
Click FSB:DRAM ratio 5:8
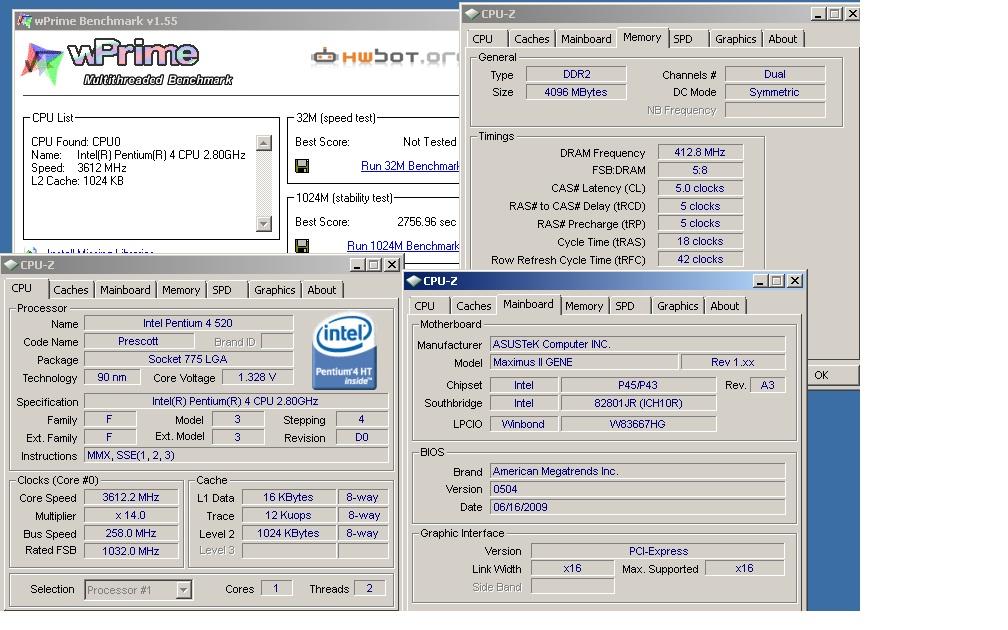(x=700, y=170)
